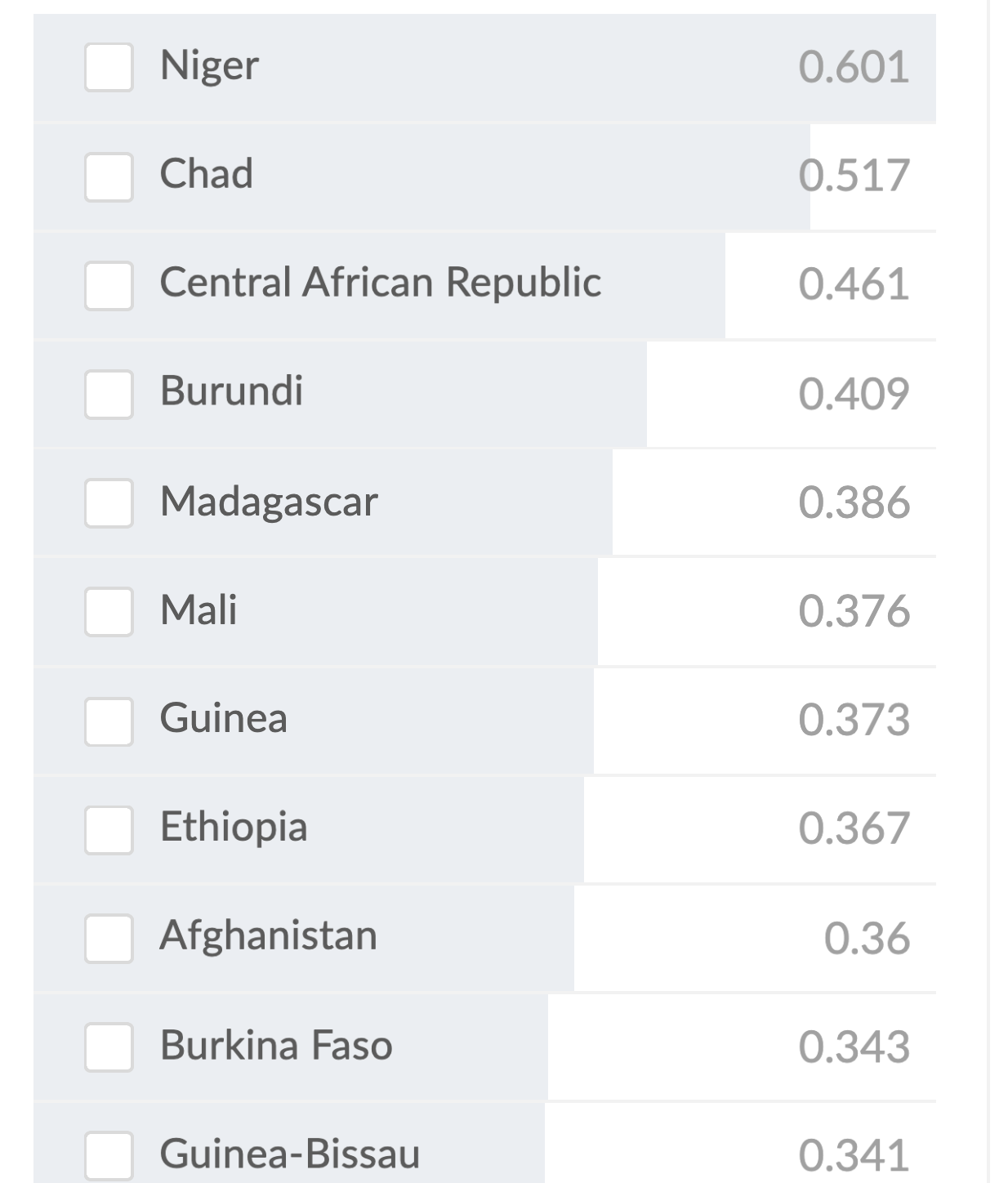Toggle the Madagascar checkbox
This screenshot has height=1183, width=1008.
coord(109,502)
